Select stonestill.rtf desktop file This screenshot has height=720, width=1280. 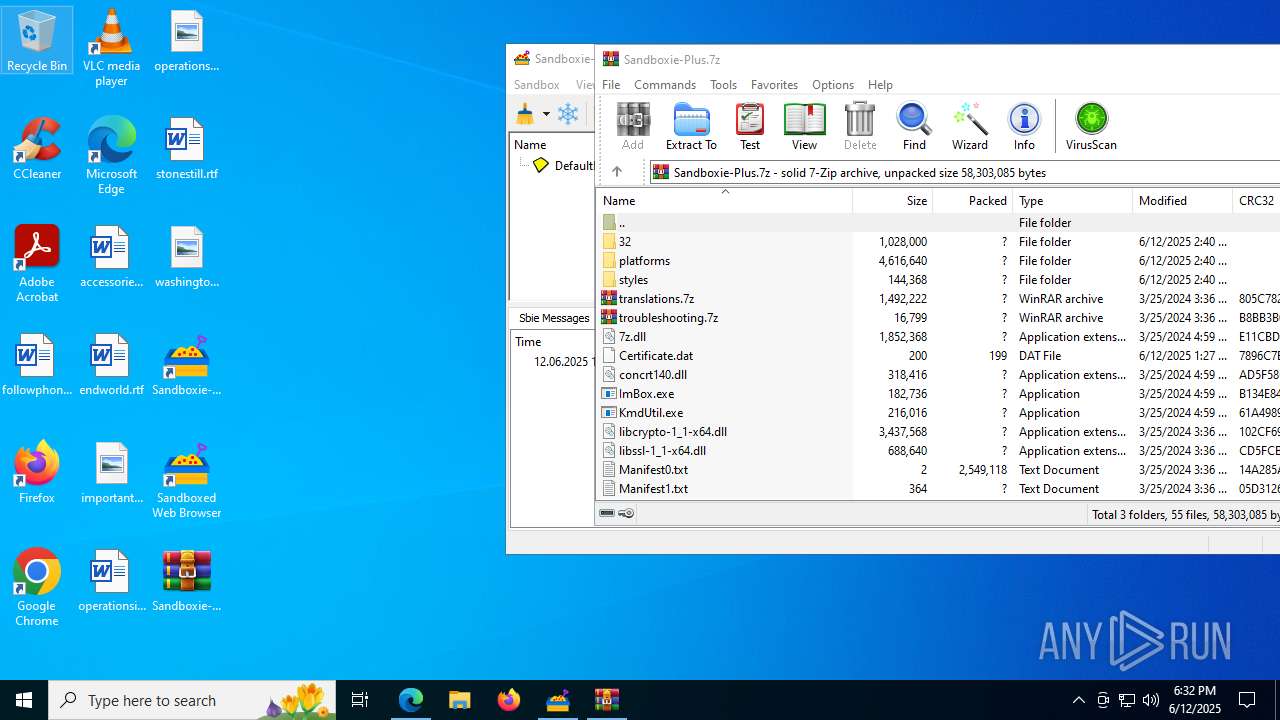[x=187, y=149]
